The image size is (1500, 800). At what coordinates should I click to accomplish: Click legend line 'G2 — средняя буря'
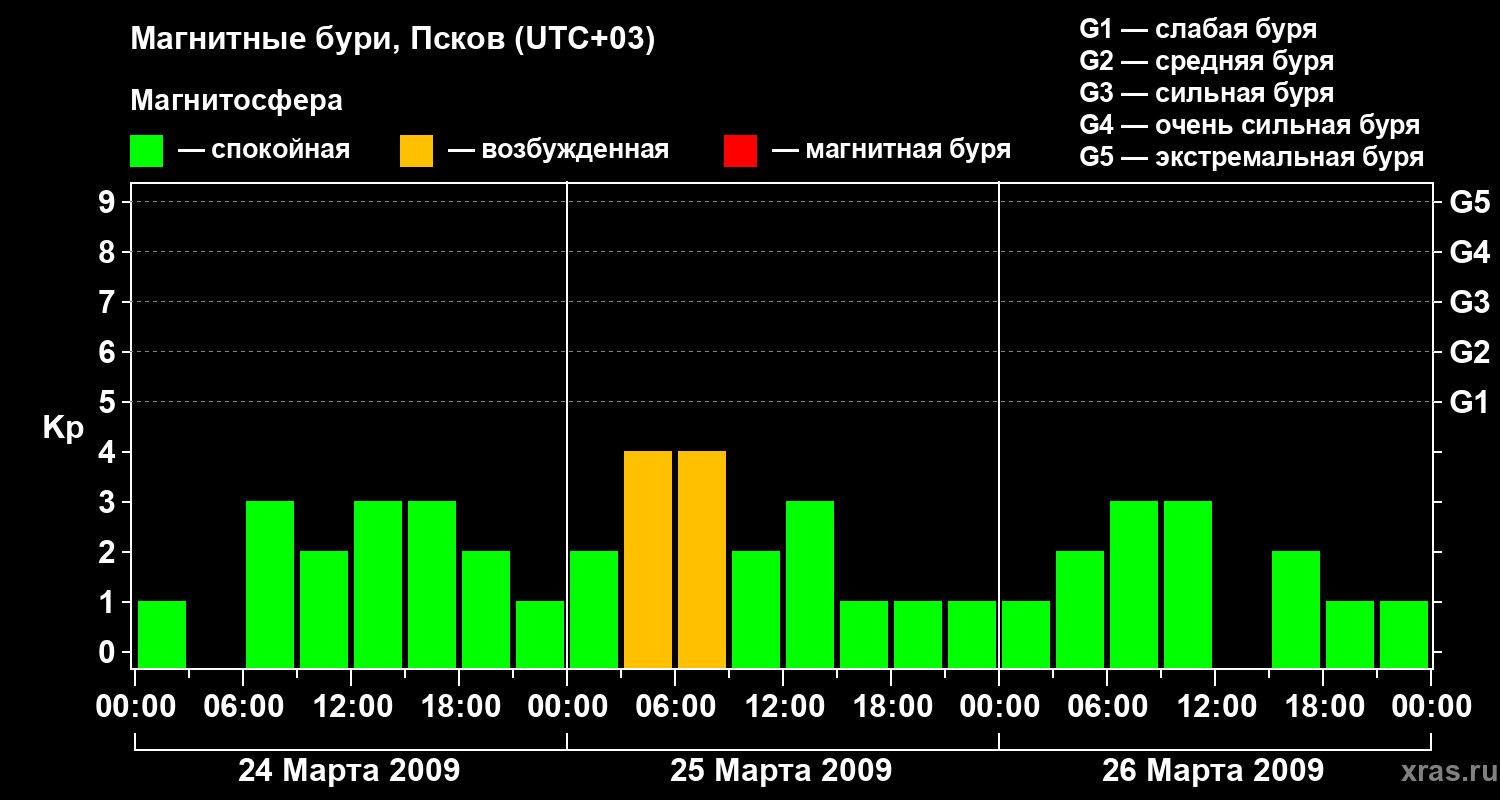pyautogui.click(x=1206, y=61)
